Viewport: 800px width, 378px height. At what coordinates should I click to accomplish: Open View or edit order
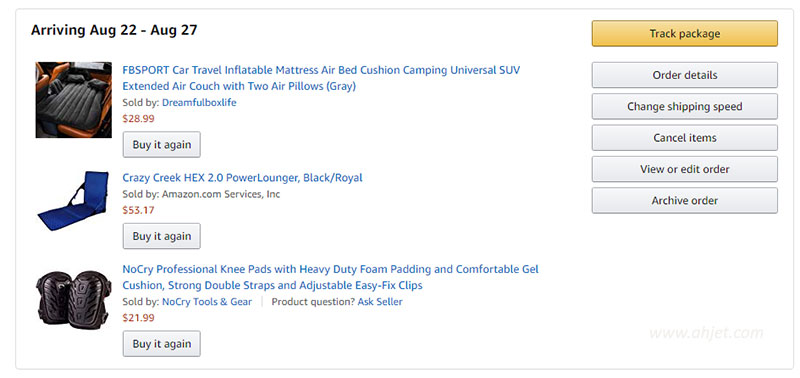tap(685, 169)
